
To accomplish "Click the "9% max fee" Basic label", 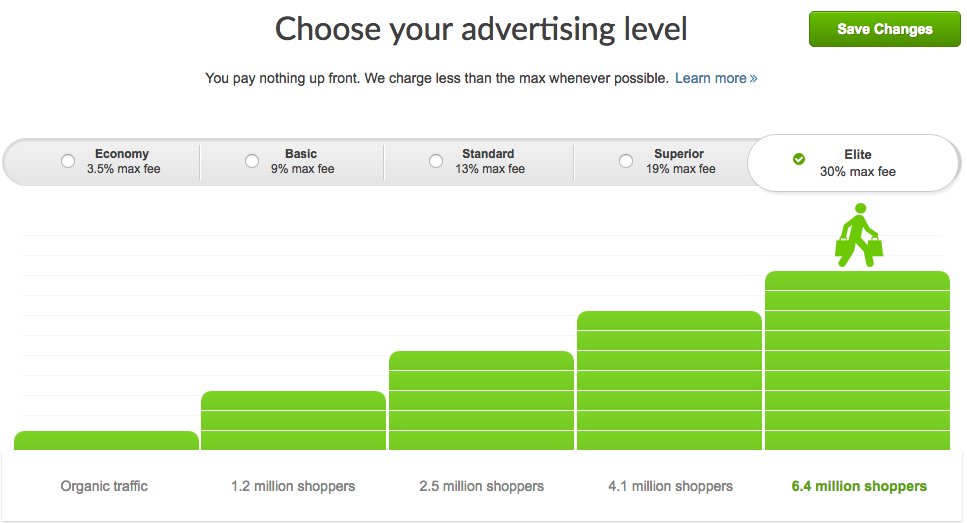I will [x=302, y=169].
